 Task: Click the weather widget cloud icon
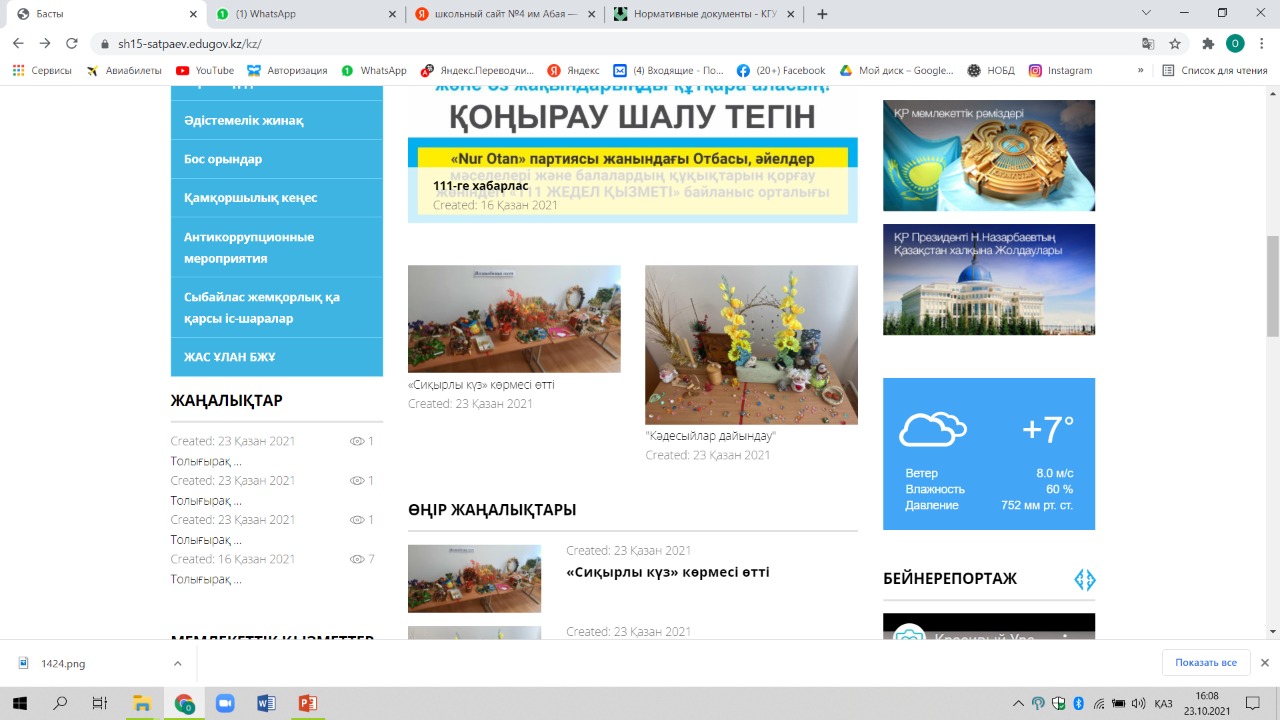pyautogui.click(x=933, y=430)
